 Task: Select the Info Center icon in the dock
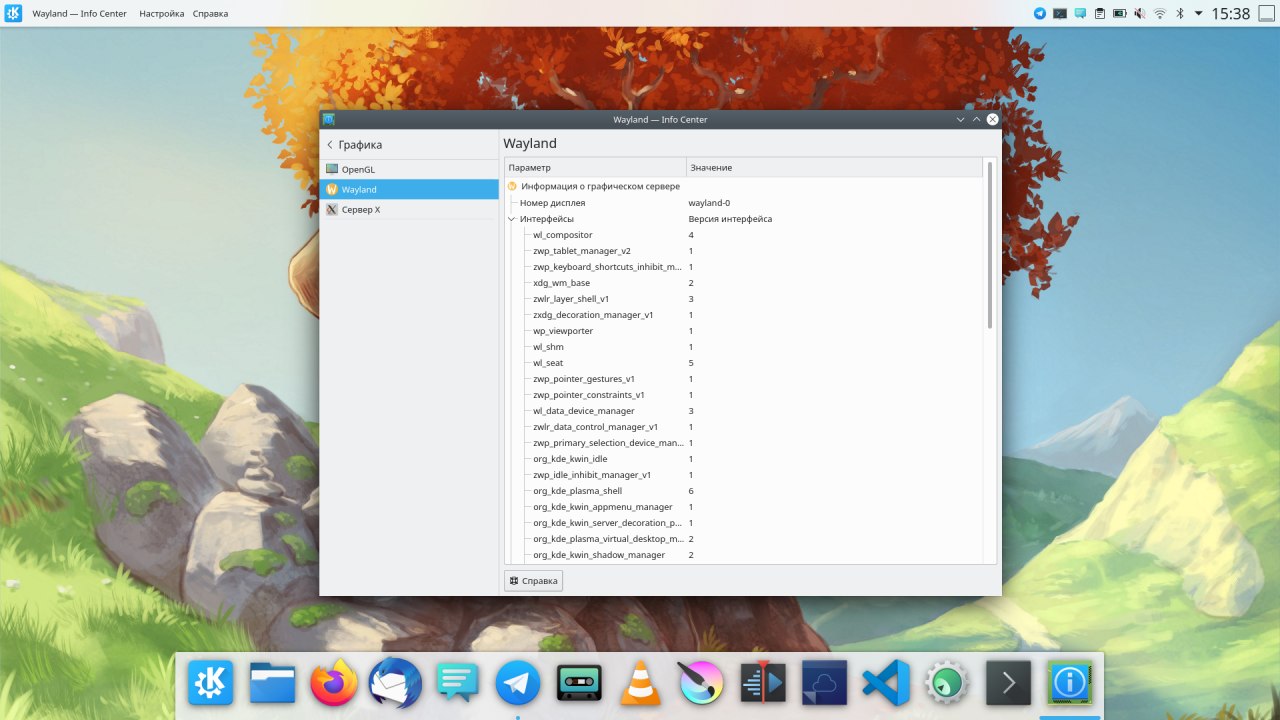click(1070, 683)
